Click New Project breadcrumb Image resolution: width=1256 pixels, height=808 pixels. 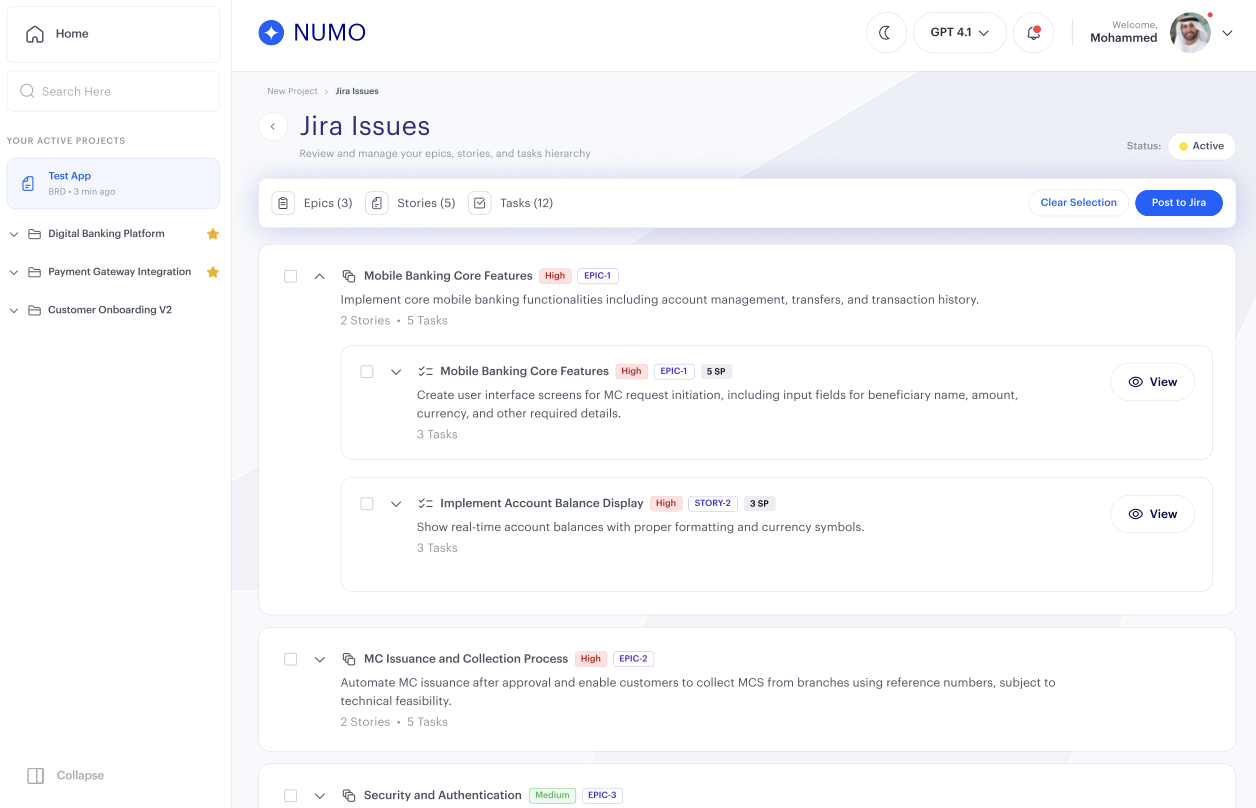coord(292,91)
